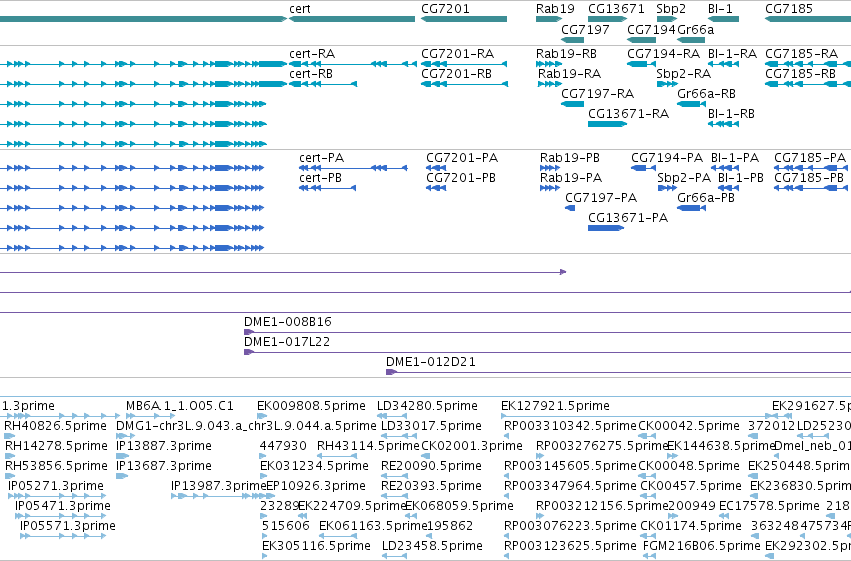
Task: Select the CG13671-PA protein label
Action: click(628, 218)
